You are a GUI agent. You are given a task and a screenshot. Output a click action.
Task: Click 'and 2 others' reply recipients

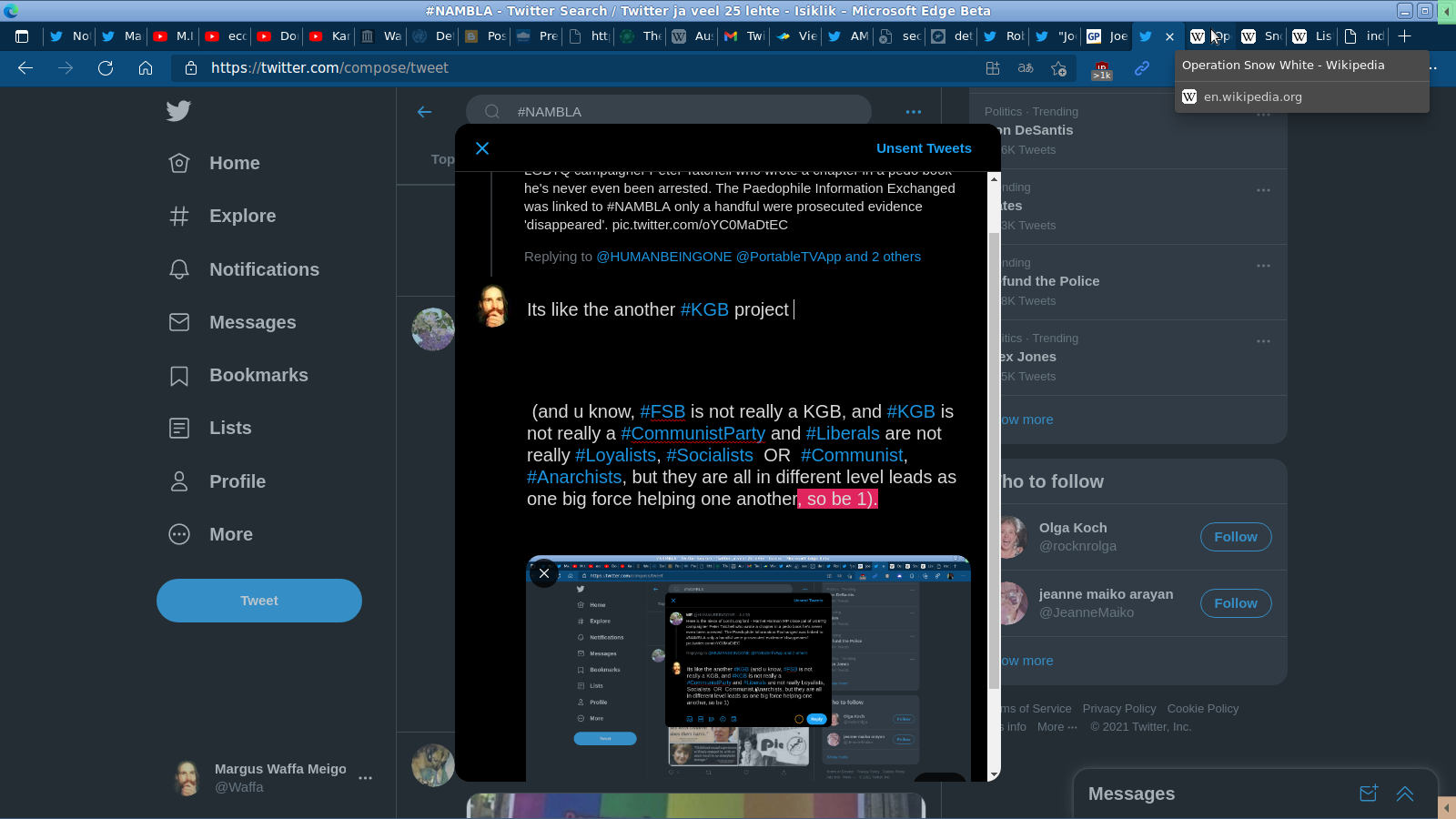click(x=883, y=257)
